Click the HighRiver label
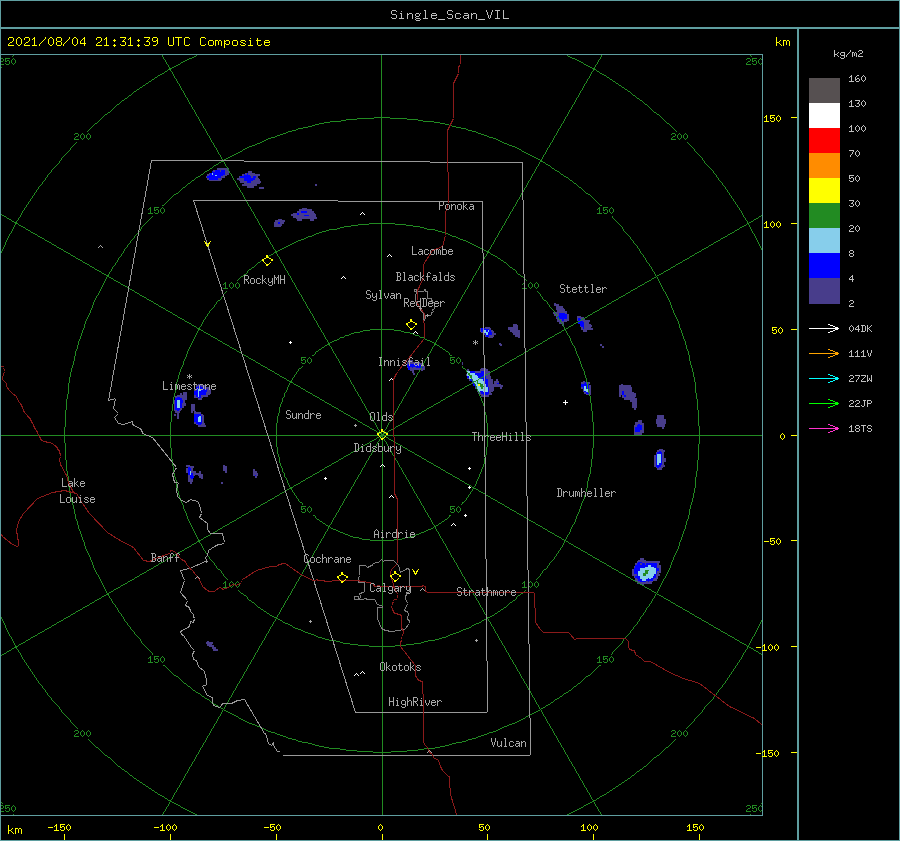 click(415, 702)
